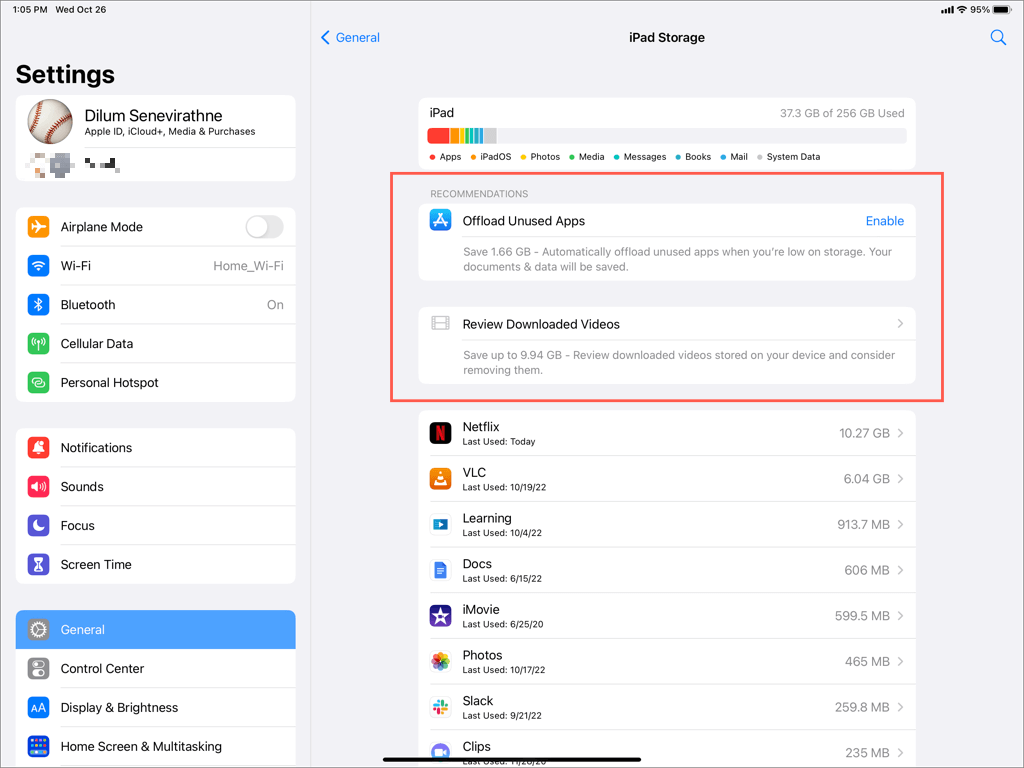The image size is (1024, 768).
Task: Tap the Personal Hotspot icon
Action: (x=39, y=382)
